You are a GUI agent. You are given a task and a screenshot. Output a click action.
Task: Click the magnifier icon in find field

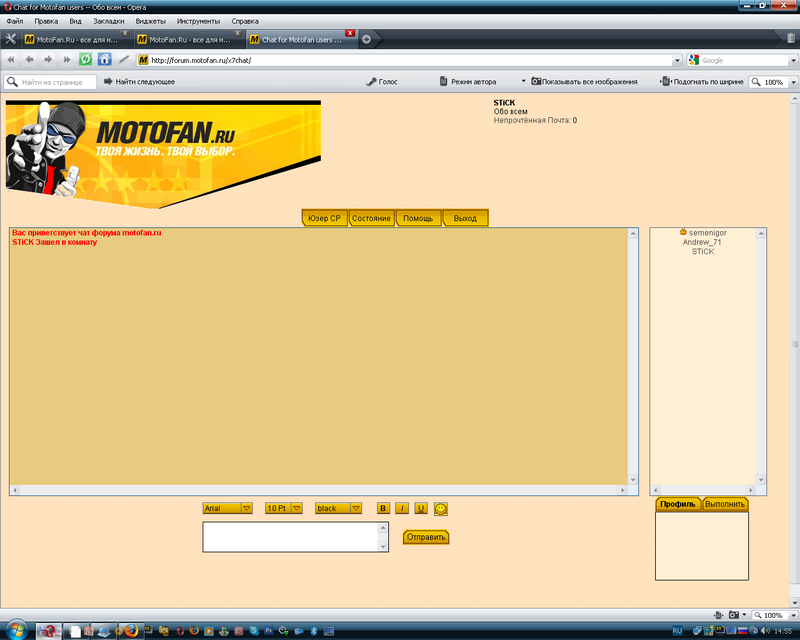tap(12, 82)
